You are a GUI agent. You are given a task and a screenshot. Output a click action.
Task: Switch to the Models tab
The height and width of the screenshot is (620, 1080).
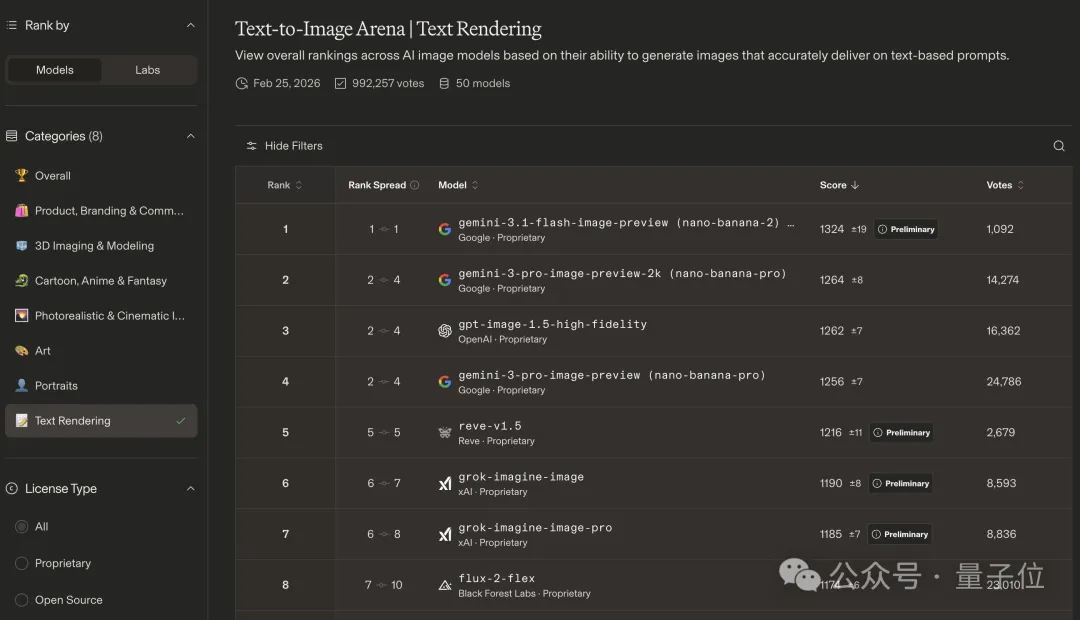(55, 70)
